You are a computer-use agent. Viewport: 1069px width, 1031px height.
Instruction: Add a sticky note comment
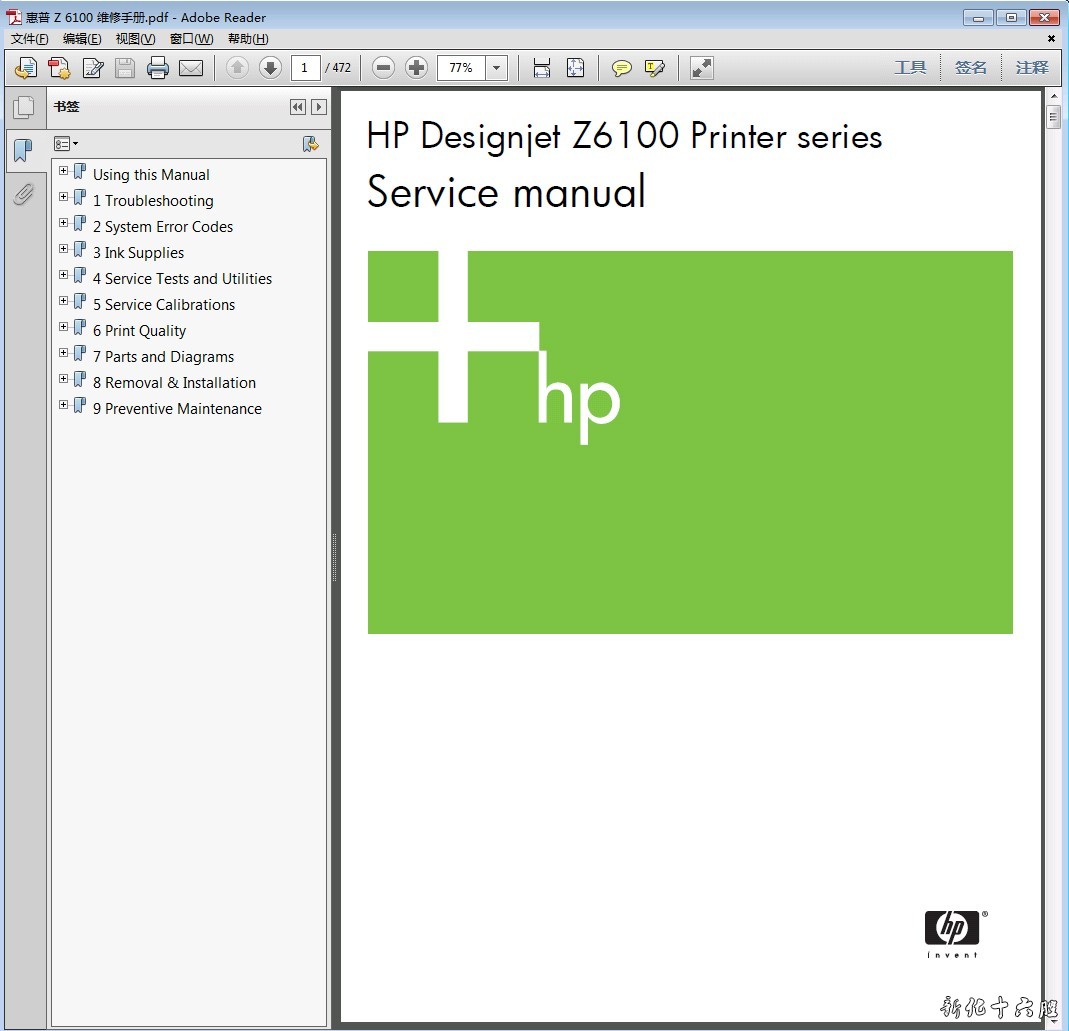point(622,68)
